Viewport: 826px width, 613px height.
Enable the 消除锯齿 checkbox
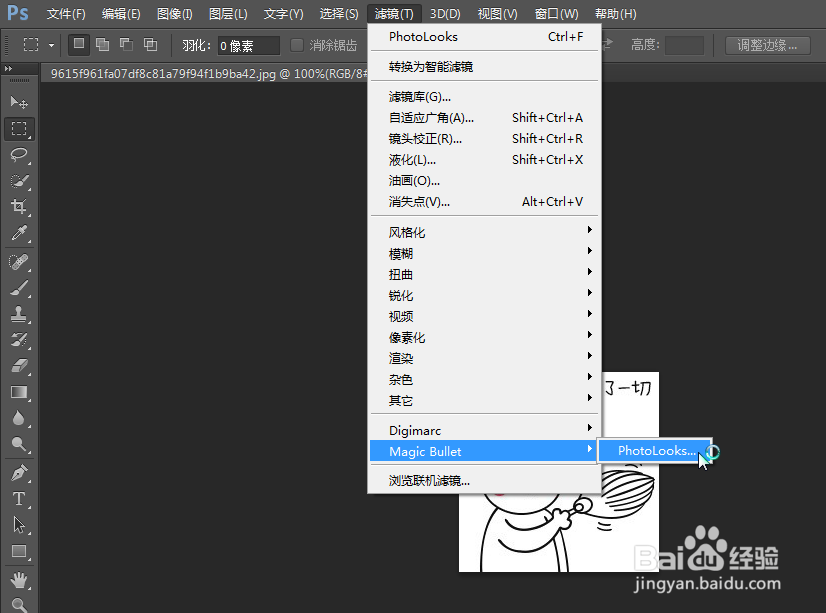296,44
